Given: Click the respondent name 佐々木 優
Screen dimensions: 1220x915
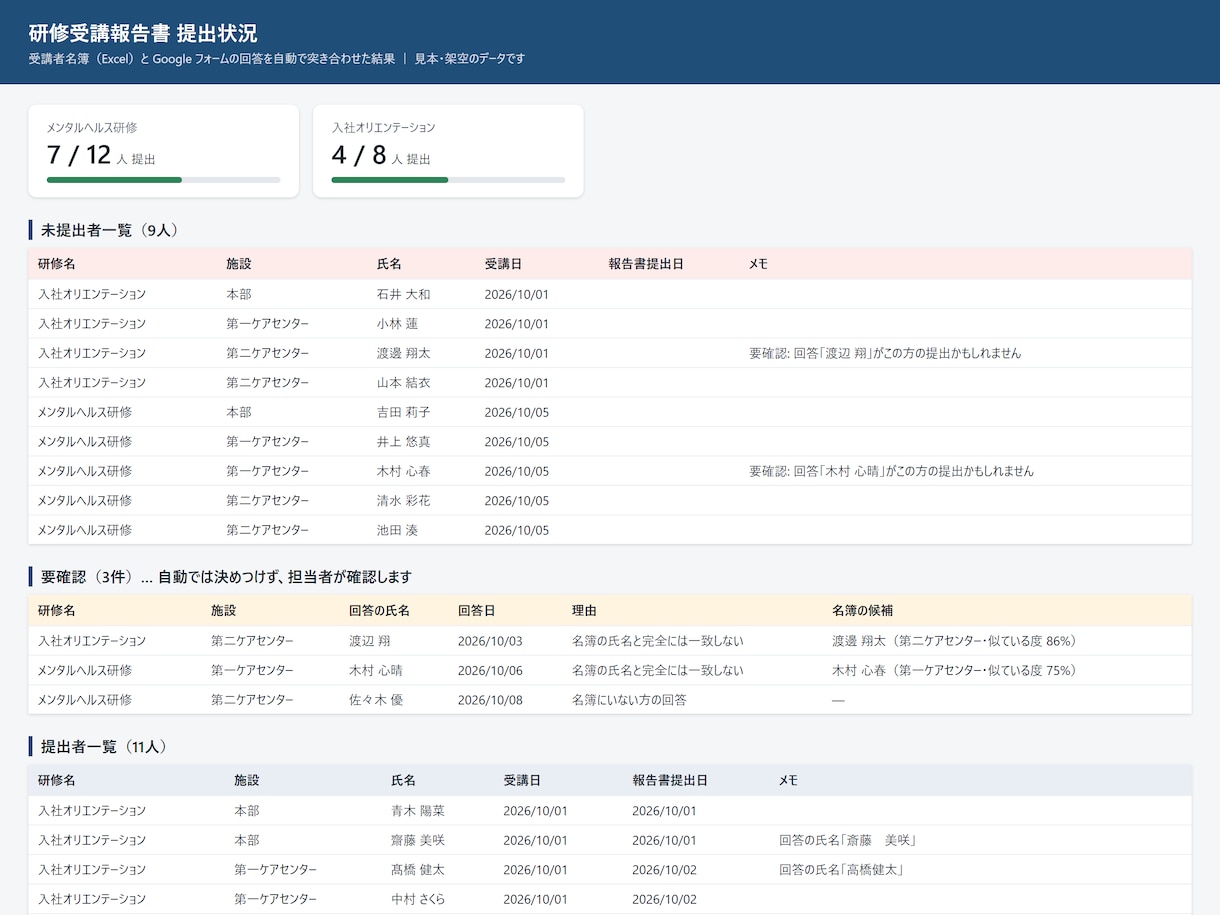Looking at the screenshot, I should click(376, 700).
